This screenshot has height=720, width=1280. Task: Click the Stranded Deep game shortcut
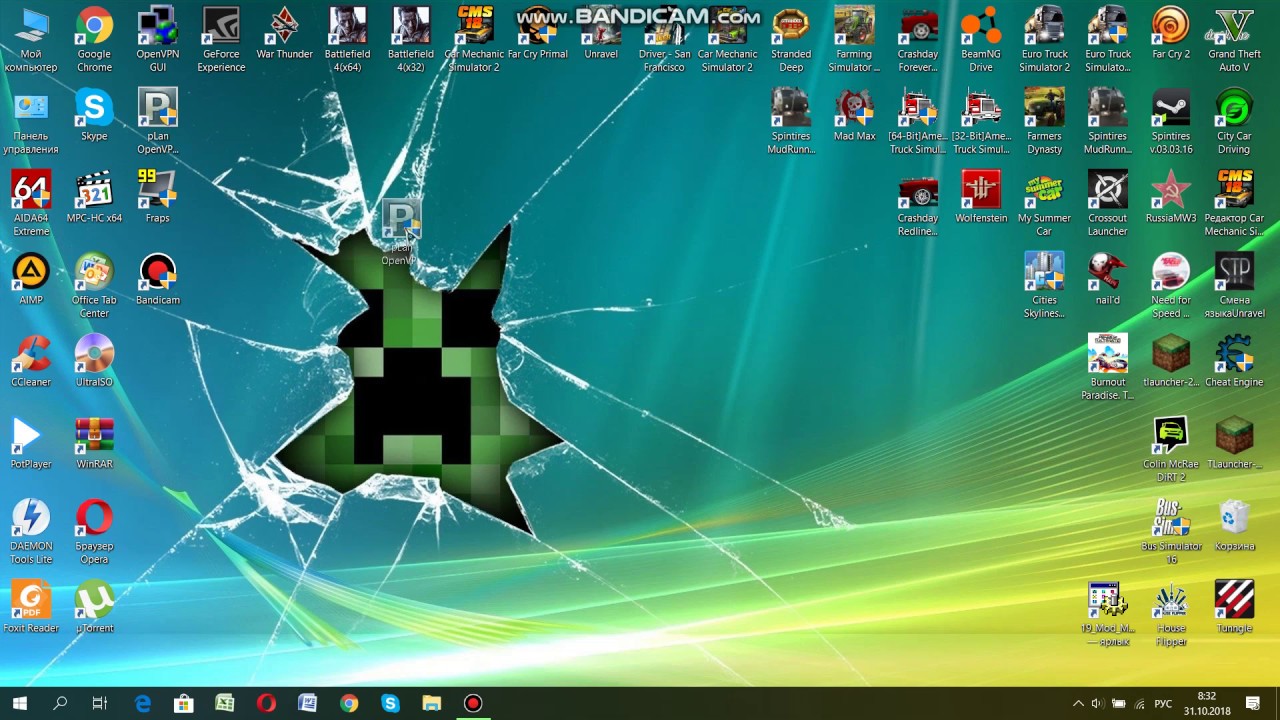point(791,38)
